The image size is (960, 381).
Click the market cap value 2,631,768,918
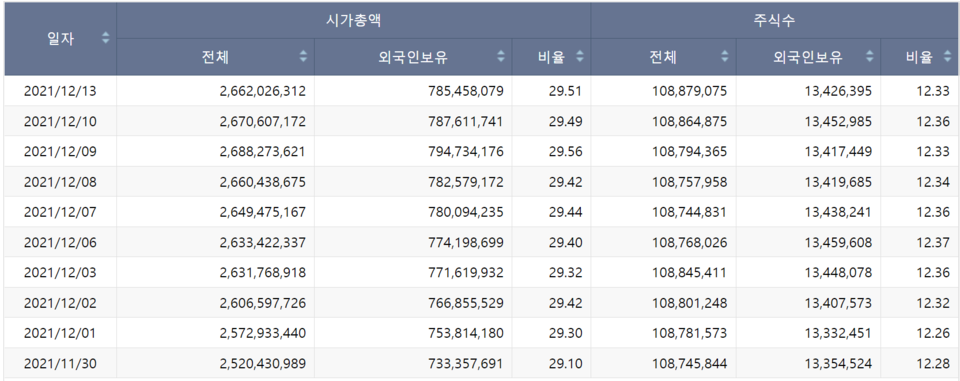pyautogui.click(x=263, y=273)
